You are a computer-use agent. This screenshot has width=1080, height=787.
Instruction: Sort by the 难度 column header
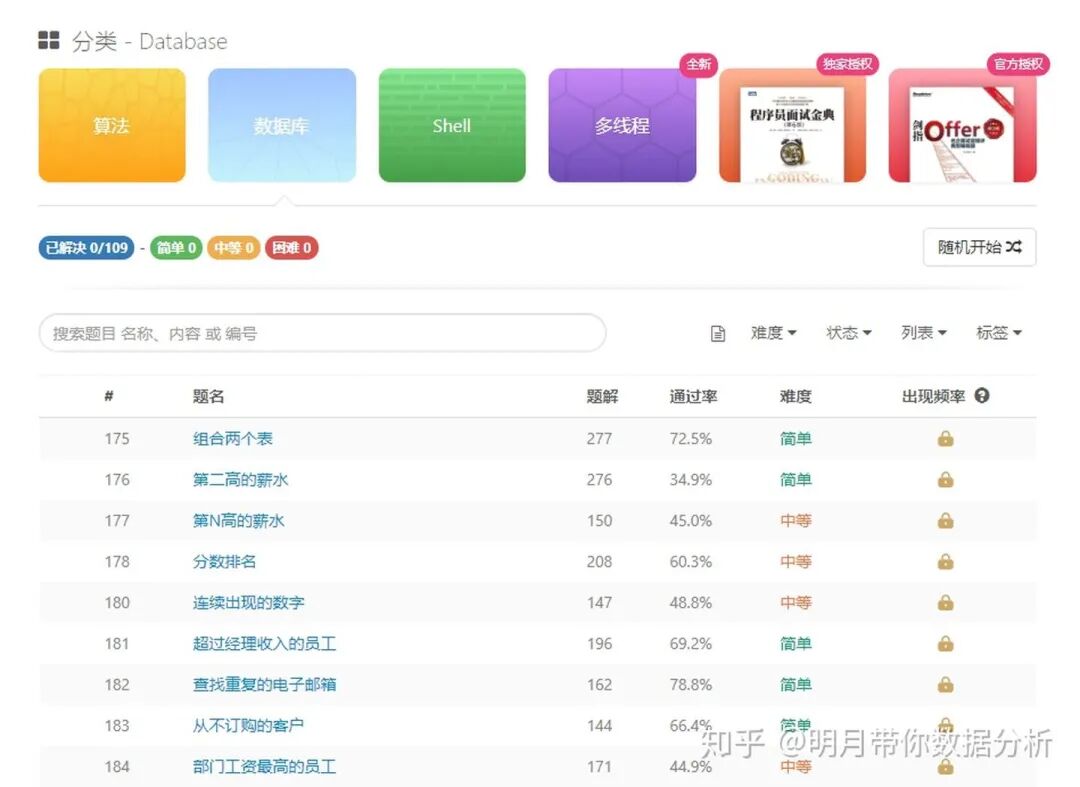[796, 397]
